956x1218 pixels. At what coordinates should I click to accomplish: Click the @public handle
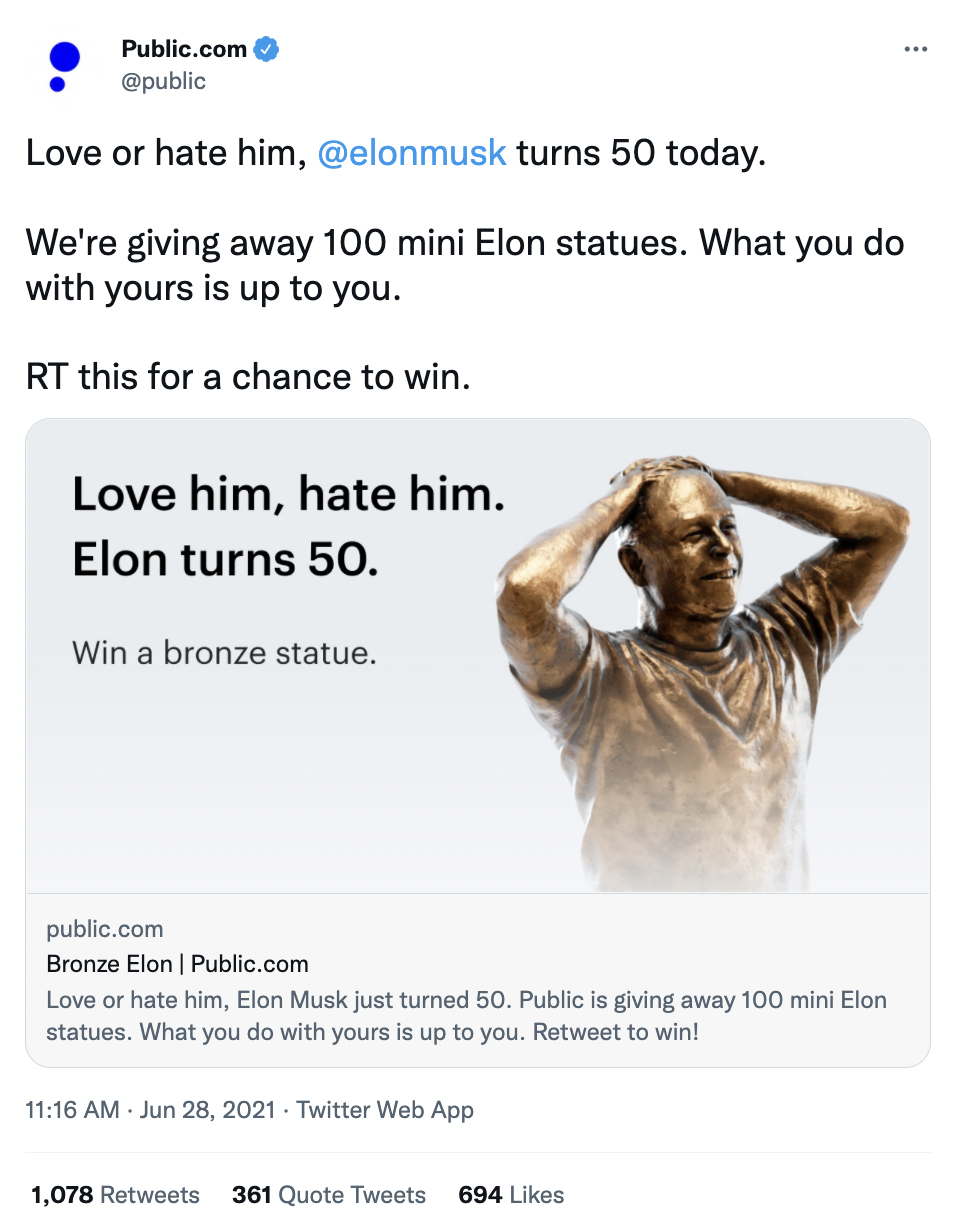point(163,81)
